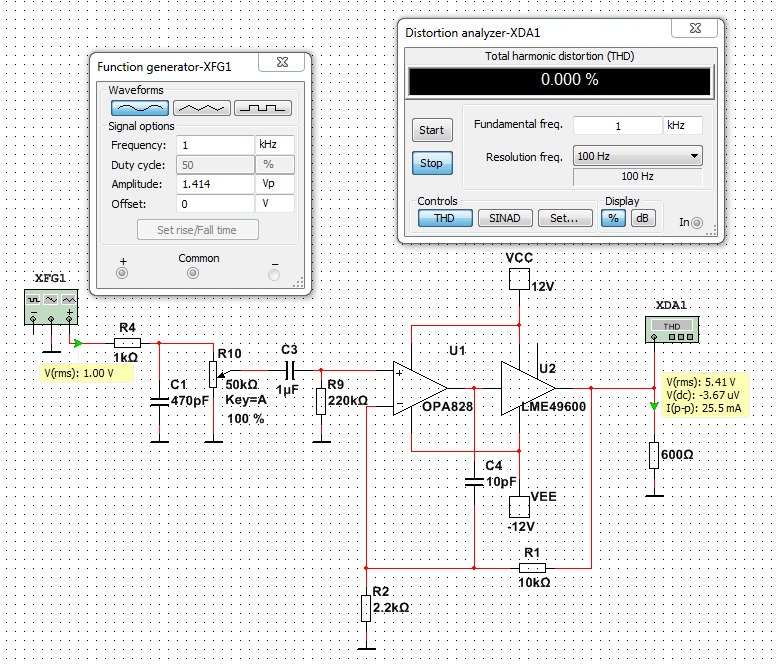Switch display to dB
This screenshot has height=667, width=778.
(x=643, y=218)
